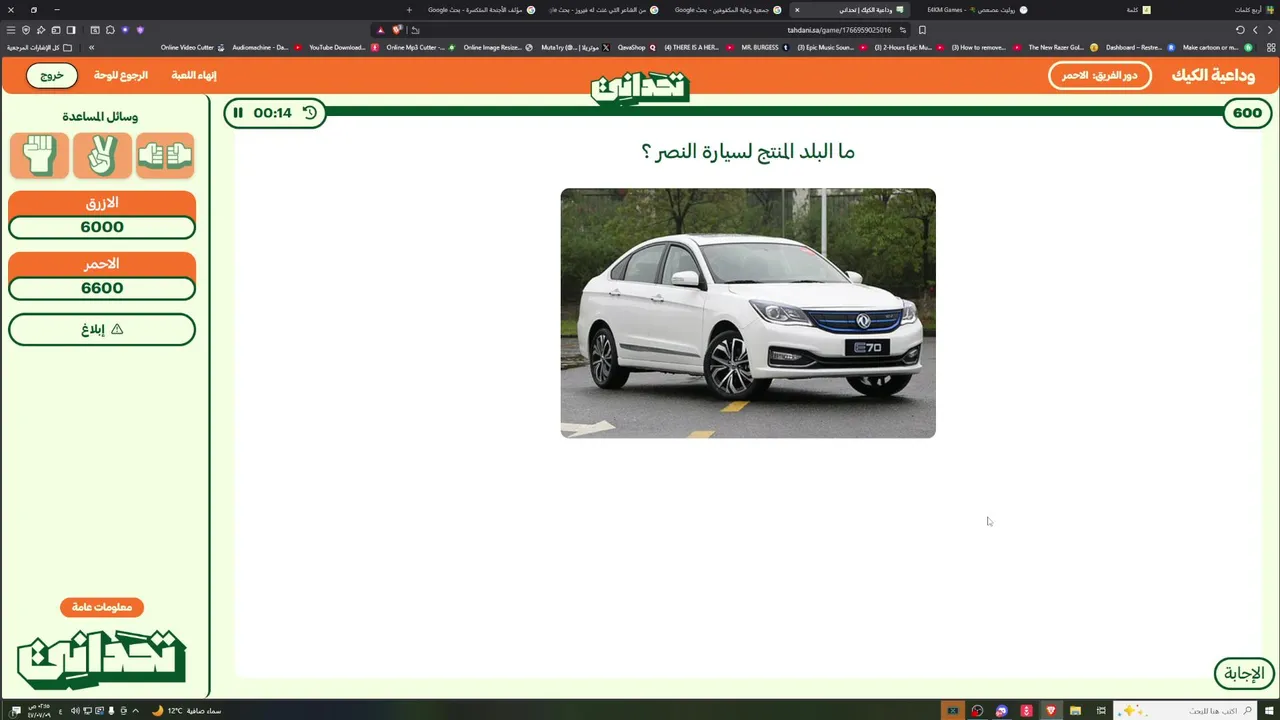Return to board via الرجوع للوحة
1280x720 pixels.
click(121, 75)
